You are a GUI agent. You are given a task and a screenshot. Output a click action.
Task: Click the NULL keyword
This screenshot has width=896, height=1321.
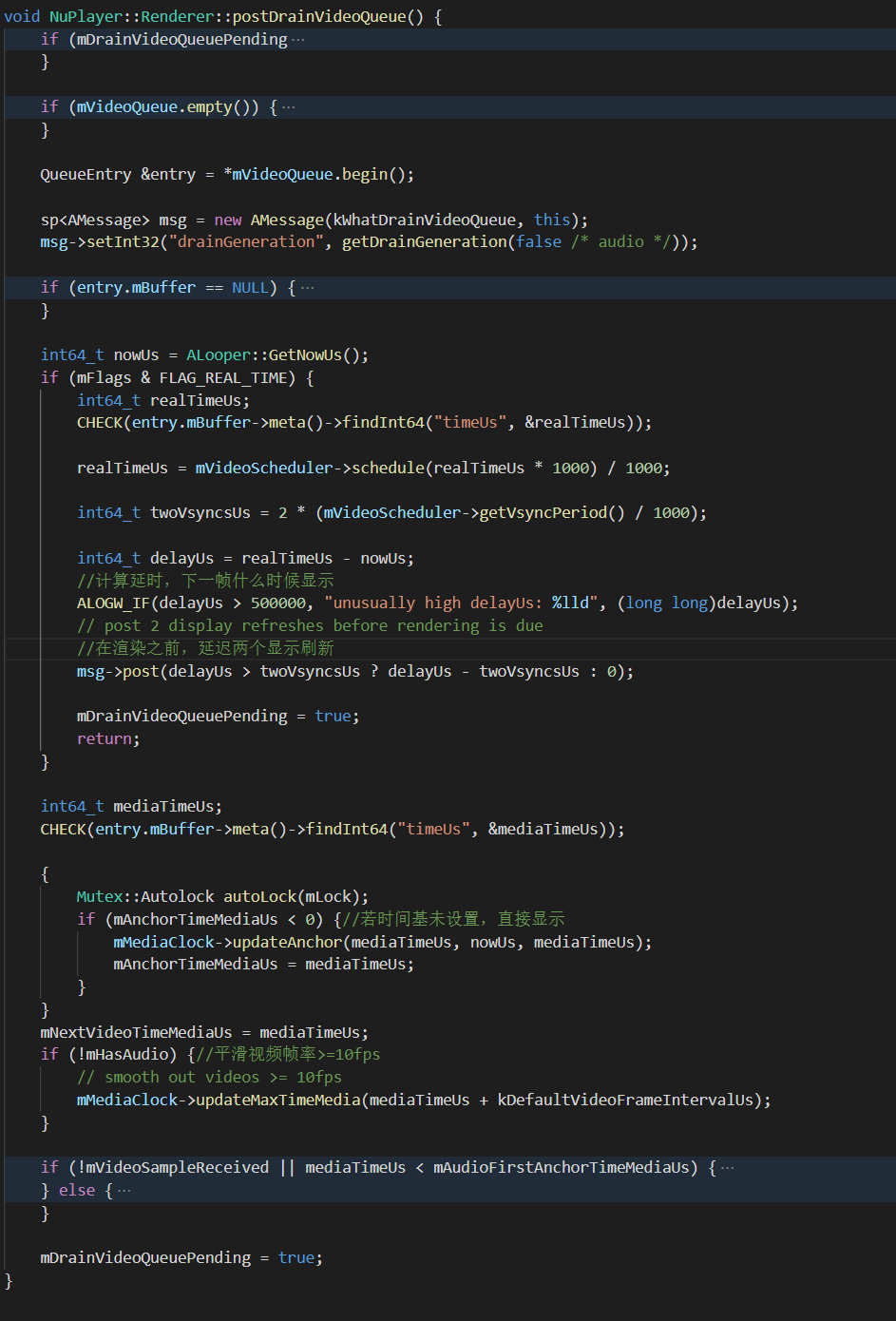click(250, 288)
